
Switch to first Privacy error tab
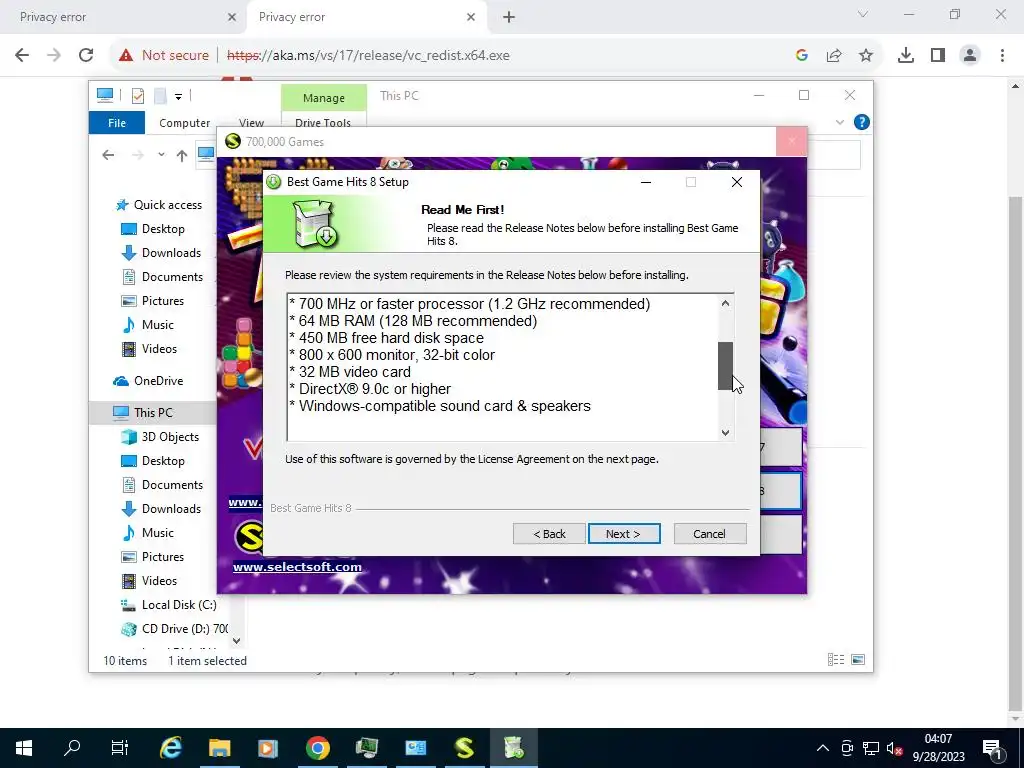point(123,17)
